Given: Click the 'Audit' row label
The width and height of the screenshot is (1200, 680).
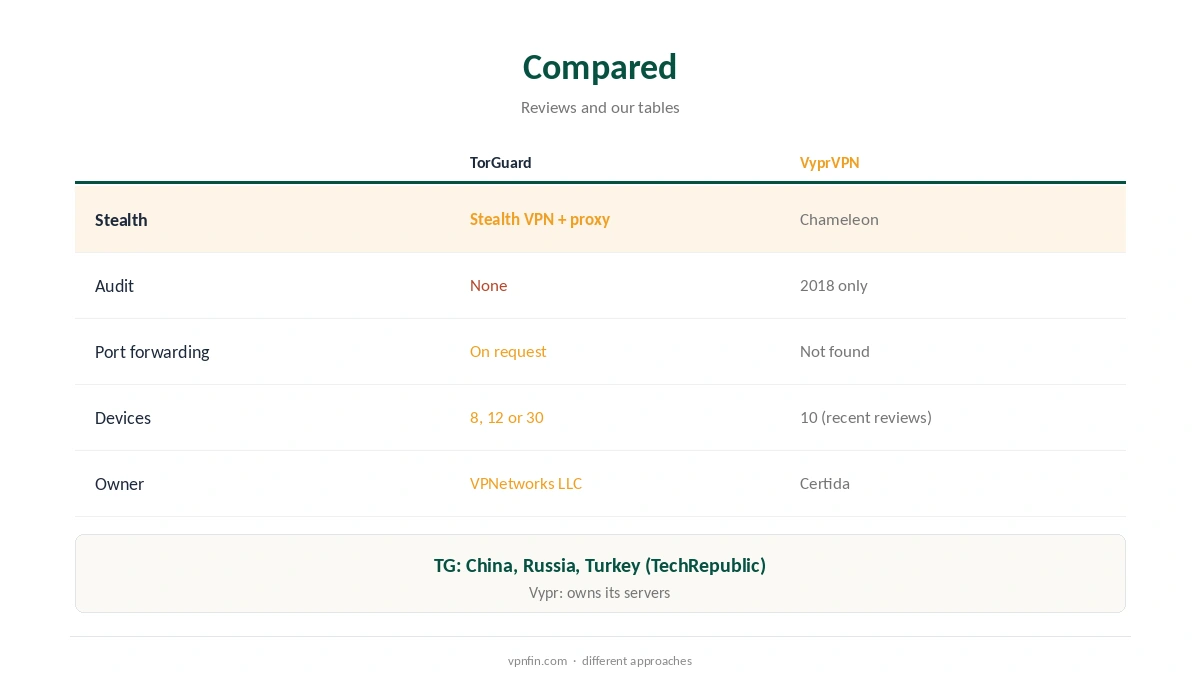Looking at the screenshot, I should 114,286.
